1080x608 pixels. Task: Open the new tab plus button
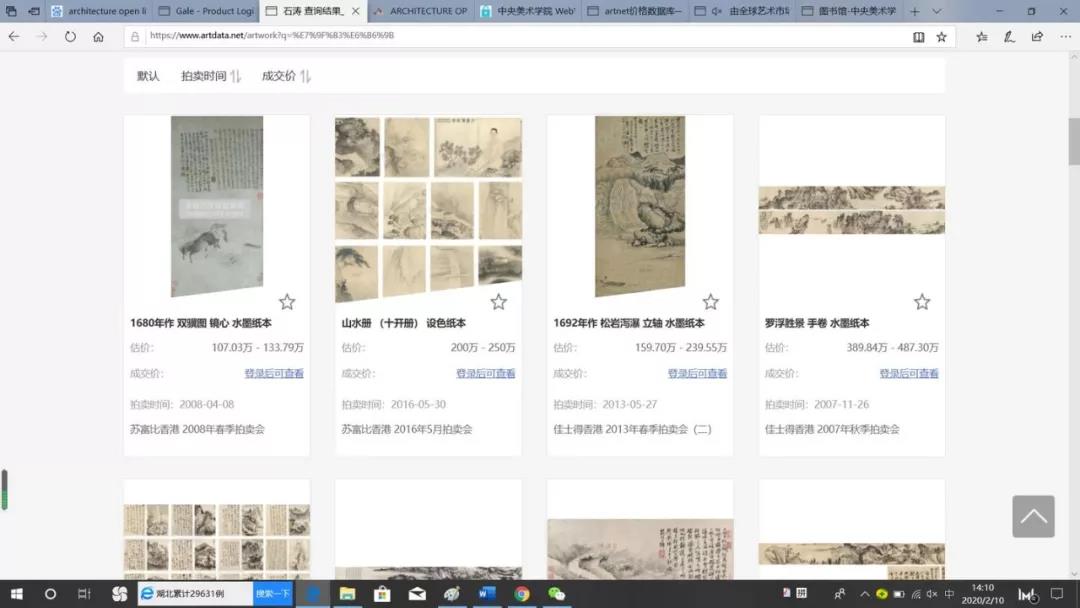914,11
